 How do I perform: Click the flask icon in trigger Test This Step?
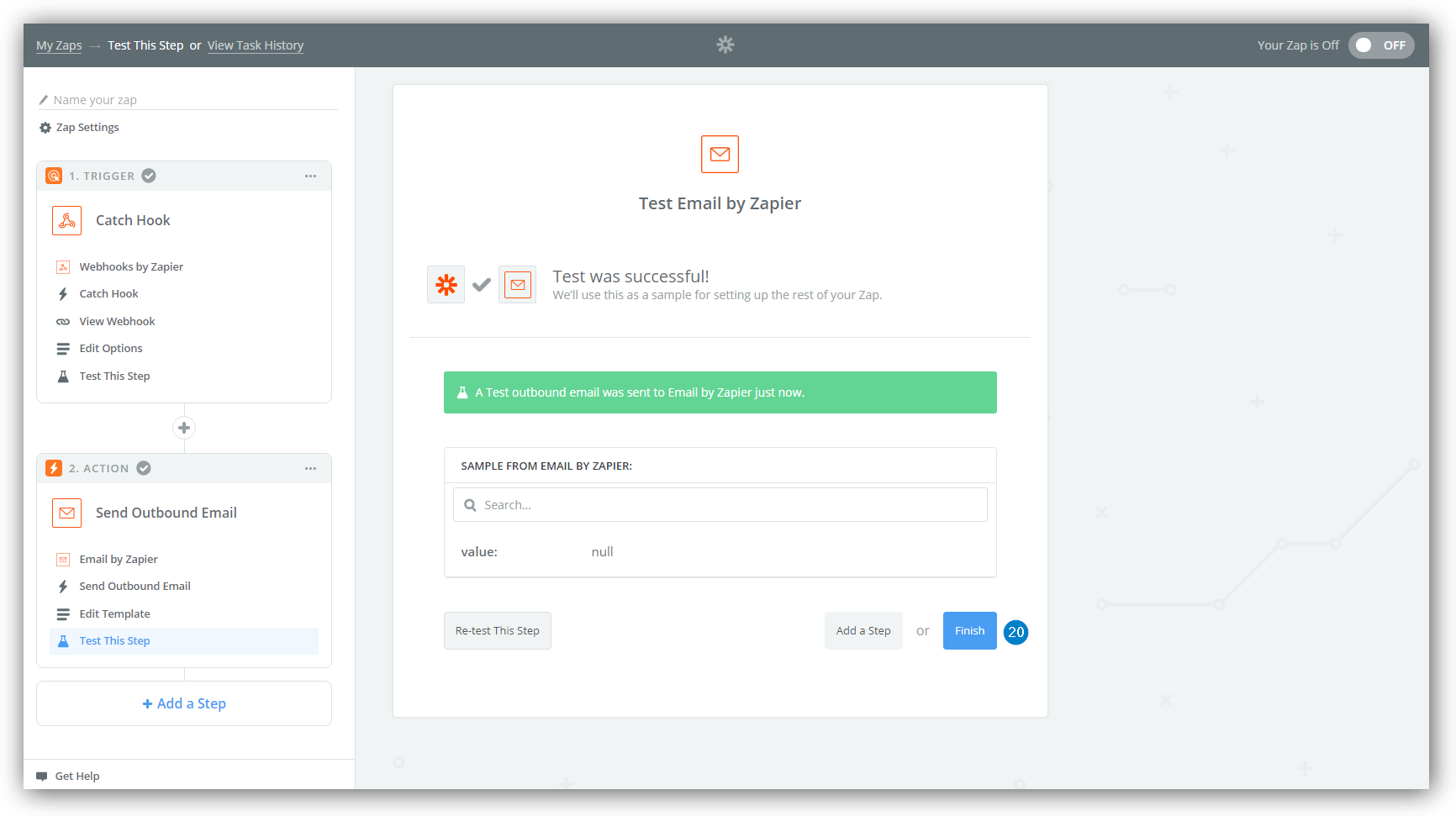click(x=63, y=376)
